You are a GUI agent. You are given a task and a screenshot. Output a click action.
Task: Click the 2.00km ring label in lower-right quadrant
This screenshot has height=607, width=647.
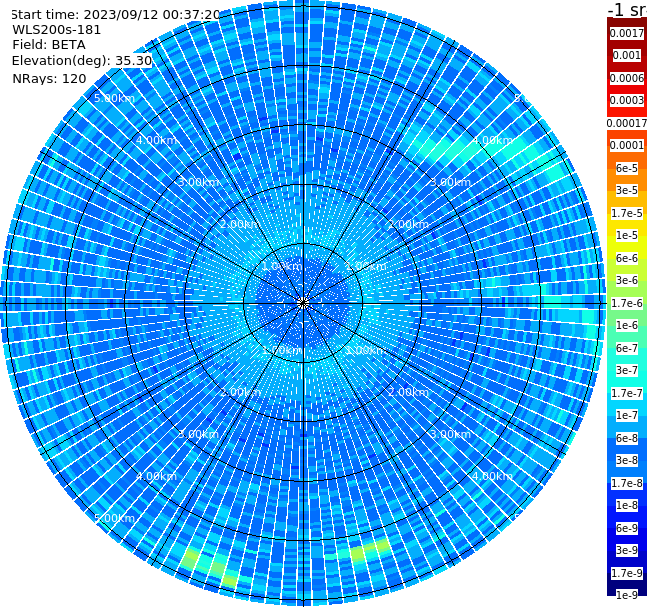pyautogui.click(x=409, y=392)
